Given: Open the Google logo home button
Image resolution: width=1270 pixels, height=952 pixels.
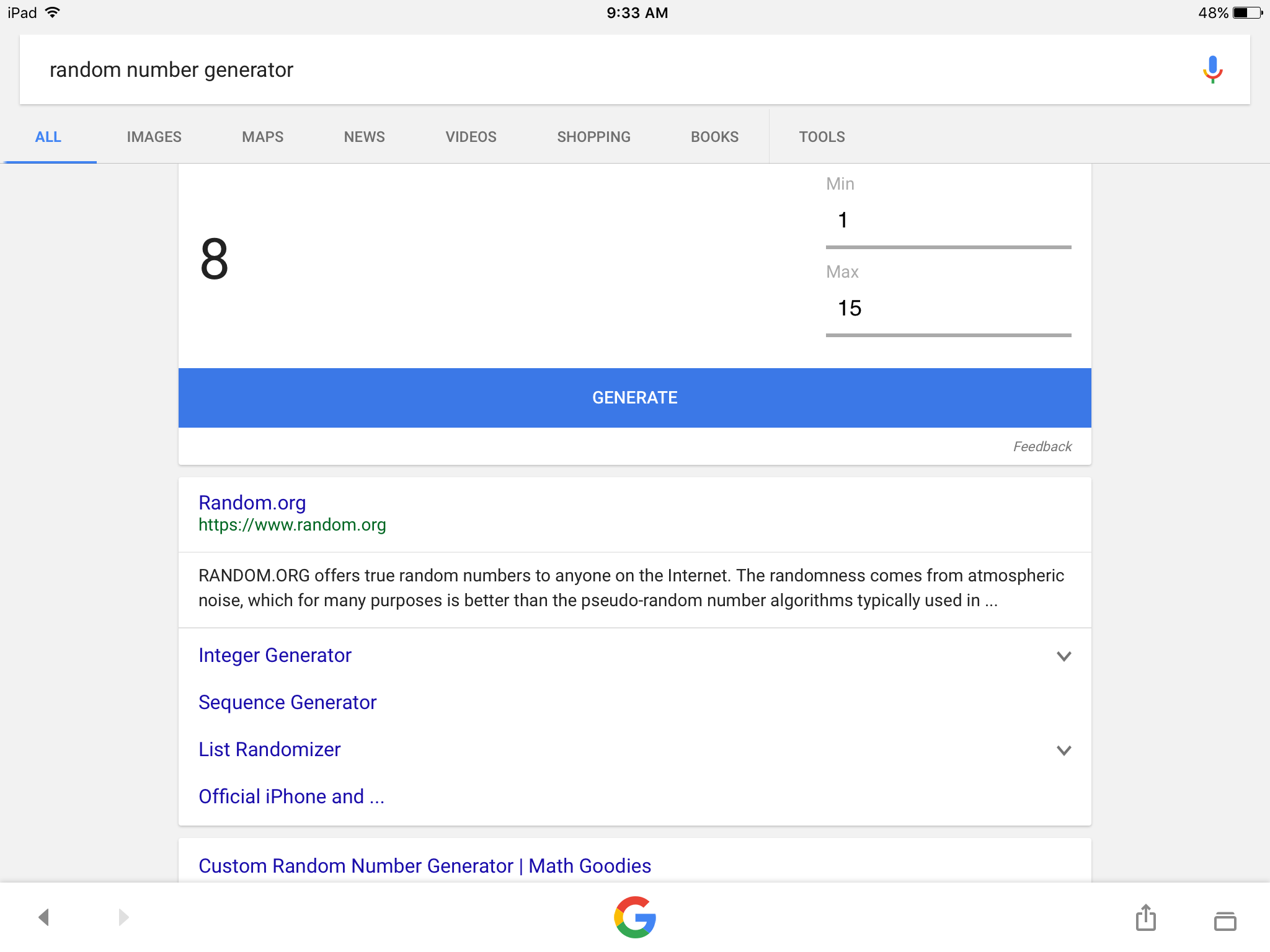Looking at the screenshot, I should (x=635, y=917).
